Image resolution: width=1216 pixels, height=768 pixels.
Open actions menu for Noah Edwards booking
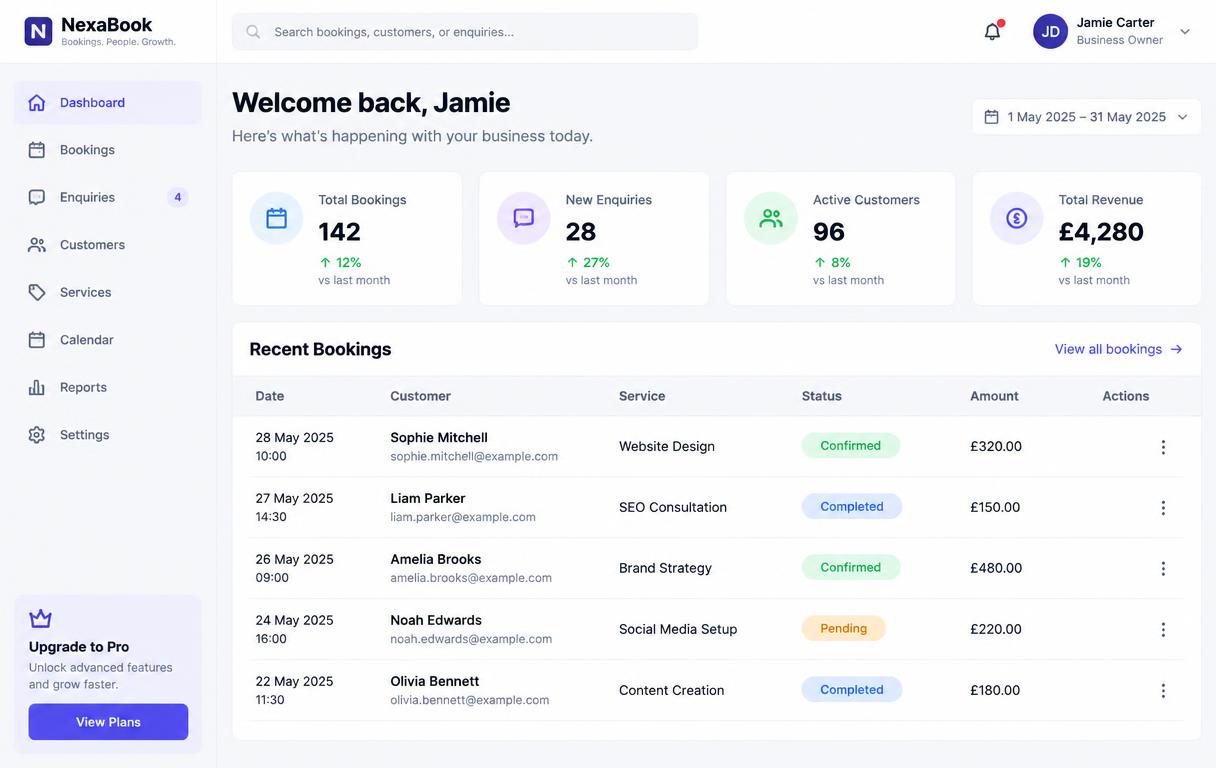[1163, 630]
